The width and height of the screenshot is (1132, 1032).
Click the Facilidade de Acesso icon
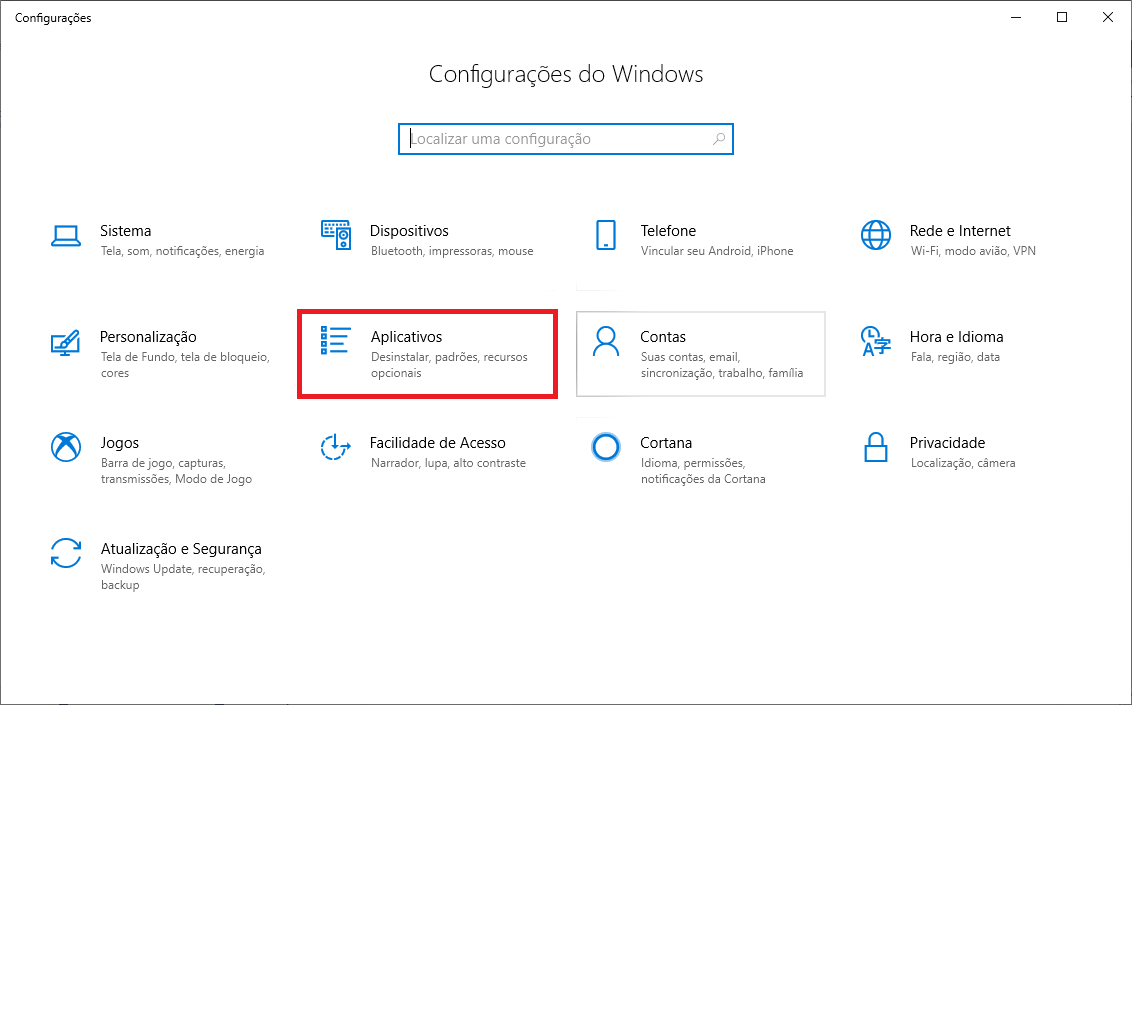click(x=336, y=447)
